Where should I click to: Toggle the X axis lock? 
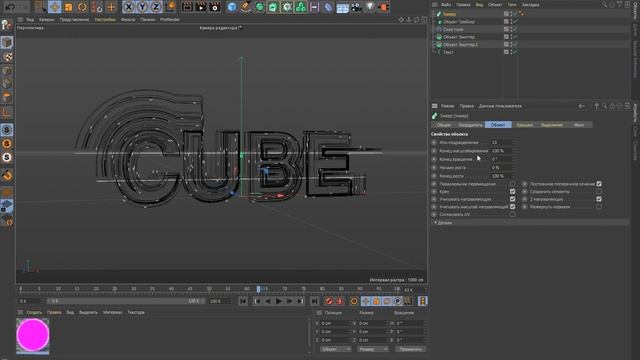click(129, 7)
